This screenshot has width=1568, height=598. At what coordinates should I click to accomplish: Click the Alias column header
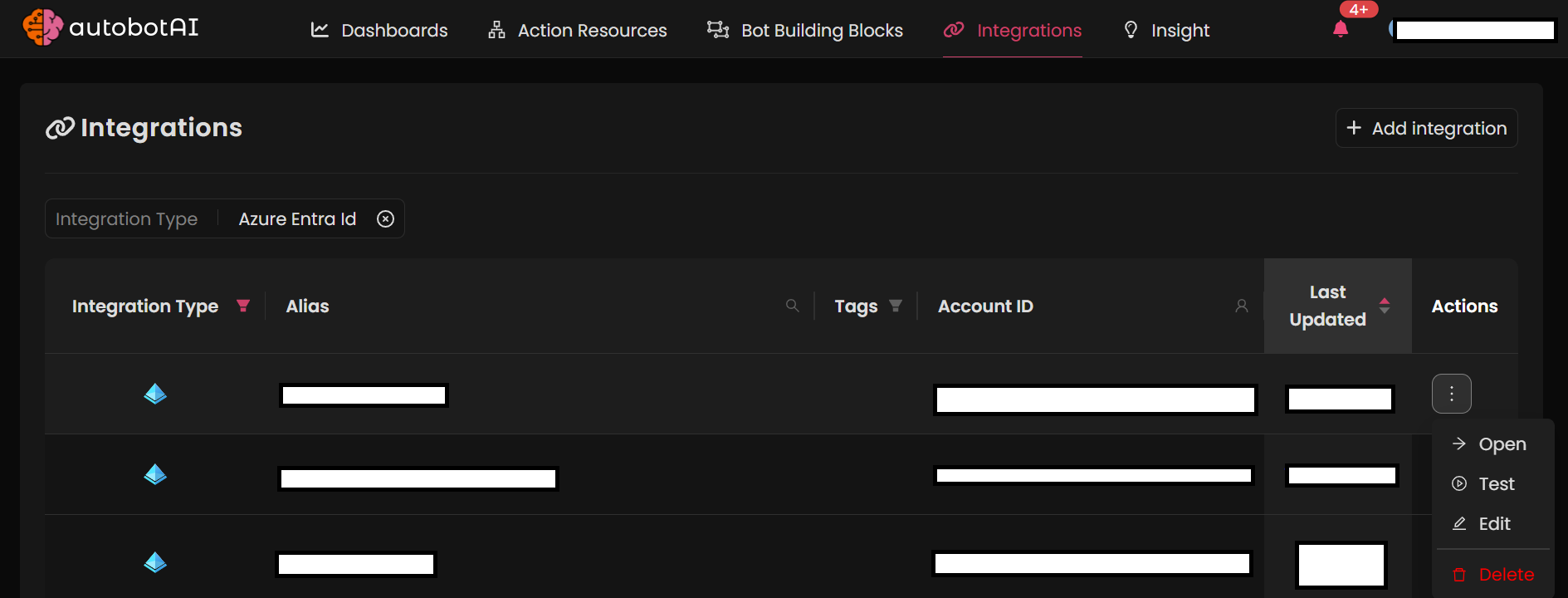point(307,306)
